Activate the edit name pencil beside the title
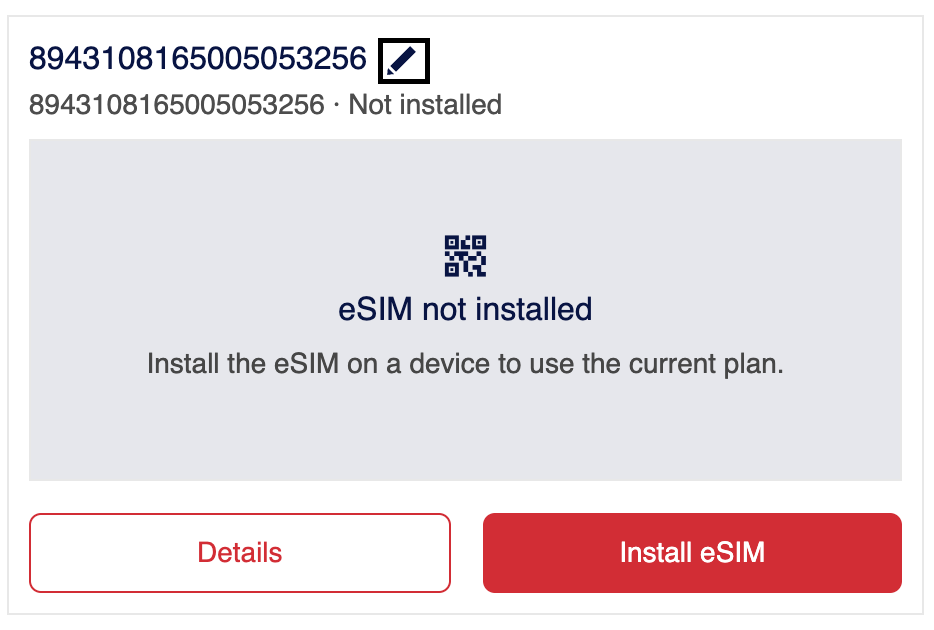Image resolution: width=934 pixels, height=630 pixels. coord(404,61)
